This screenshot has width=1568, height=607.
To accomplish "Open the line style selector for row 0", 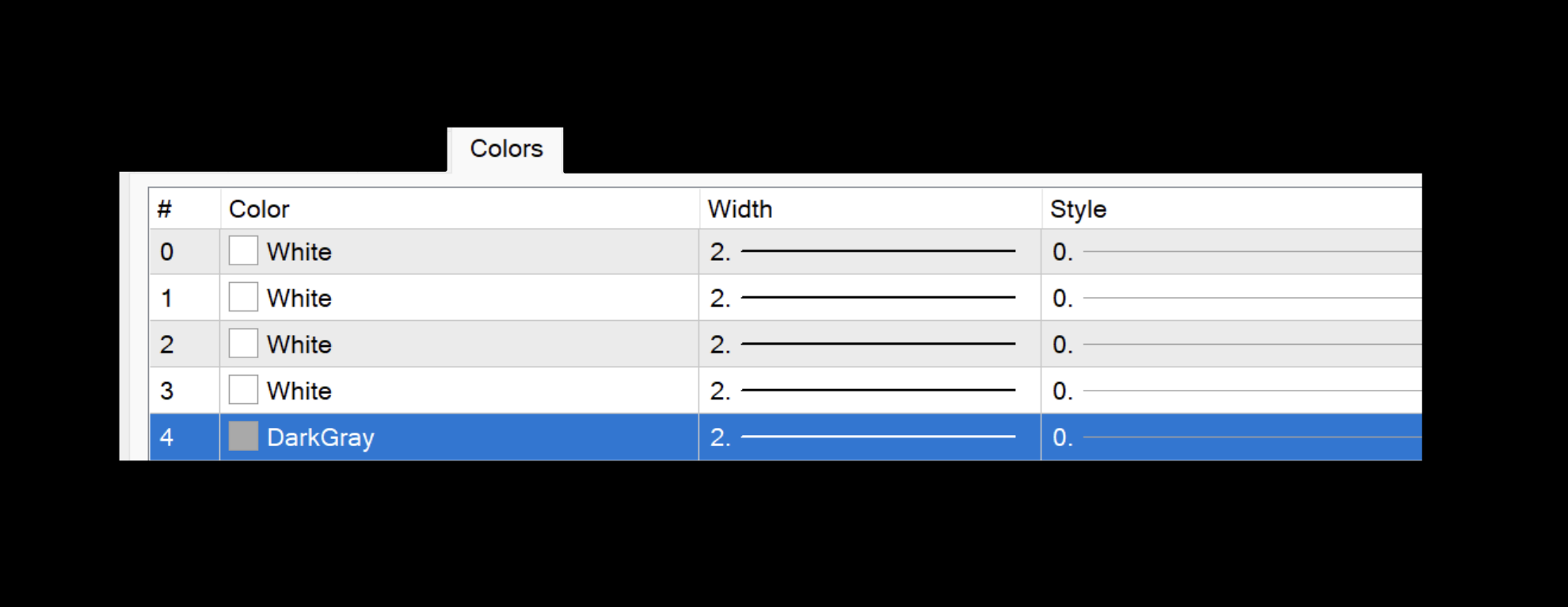I will (x=1231, y=251).
